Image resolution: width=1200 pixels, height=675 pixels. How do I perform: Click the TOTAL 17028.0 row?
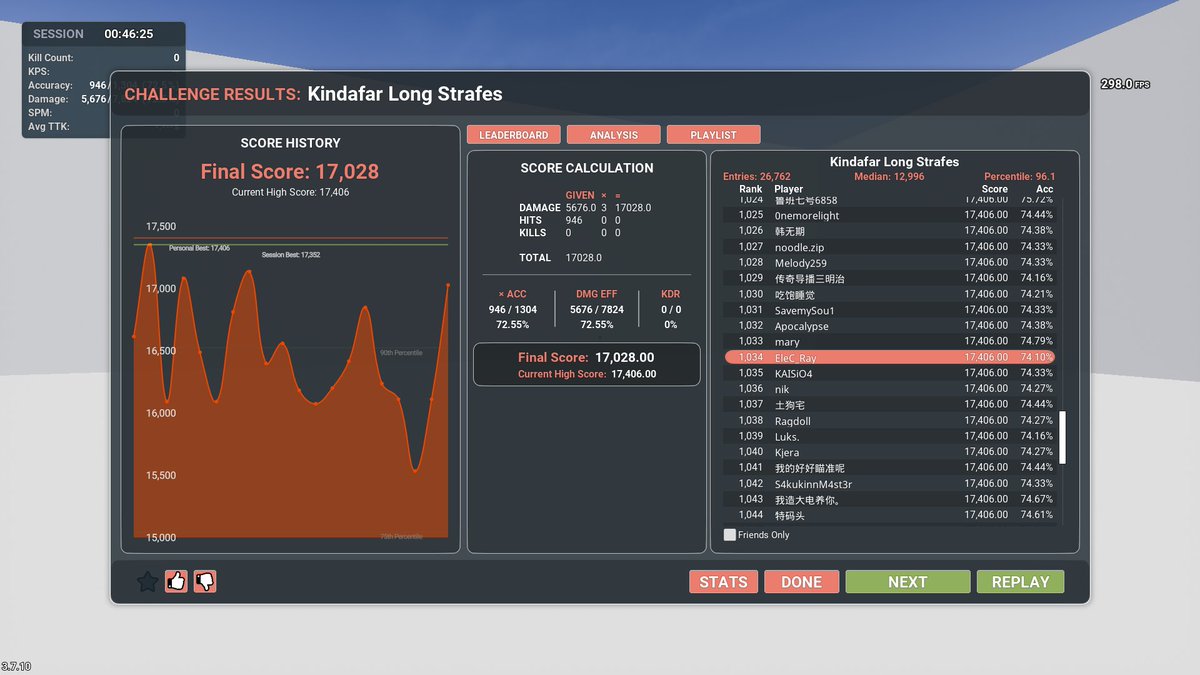(x=560, y=258)
